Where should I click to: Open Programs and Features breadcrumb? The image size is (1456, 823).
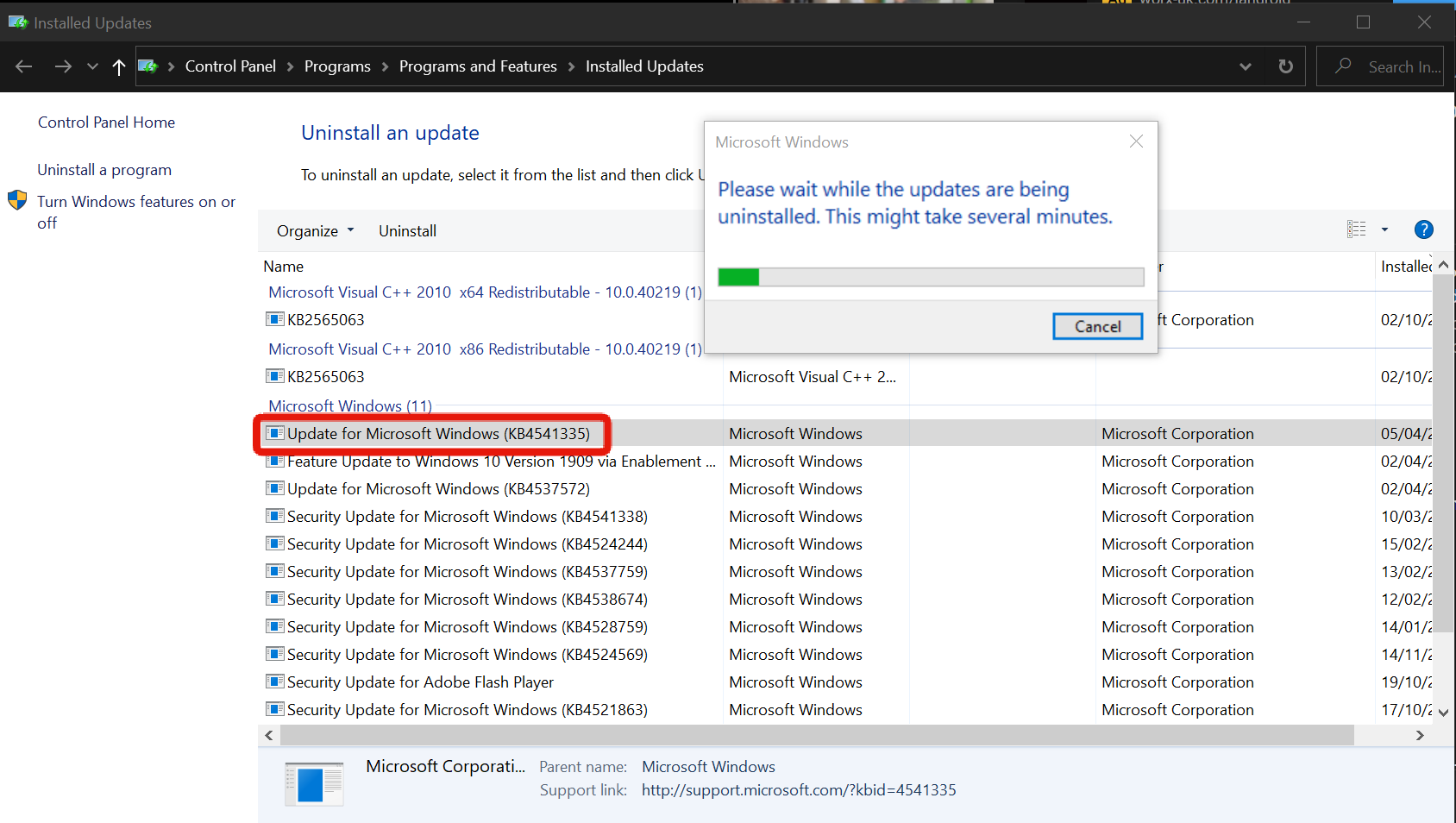[x=478, y=66]
